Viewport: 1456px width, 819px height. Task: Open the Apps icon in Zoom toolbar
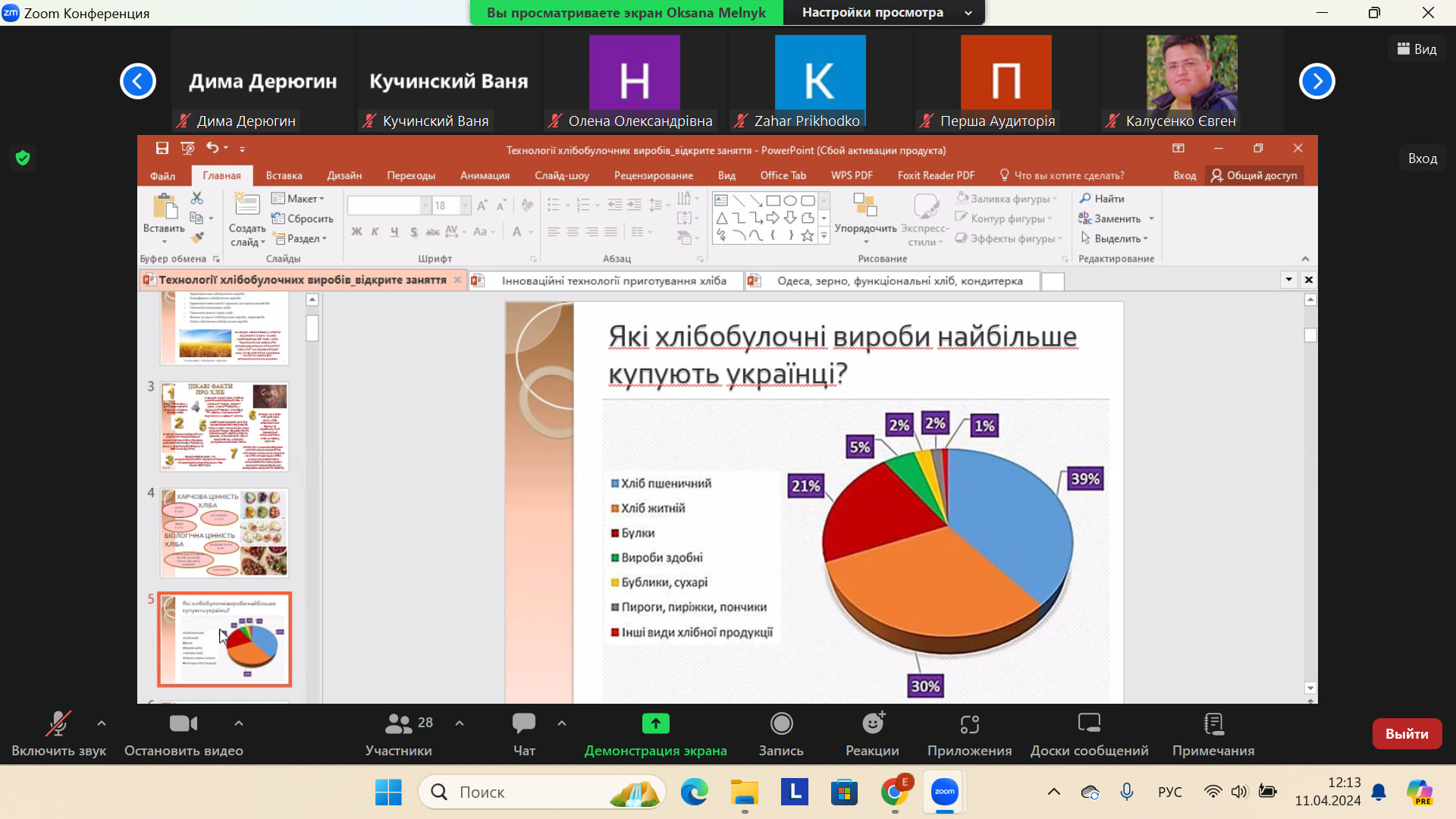[x=969, y=724]
